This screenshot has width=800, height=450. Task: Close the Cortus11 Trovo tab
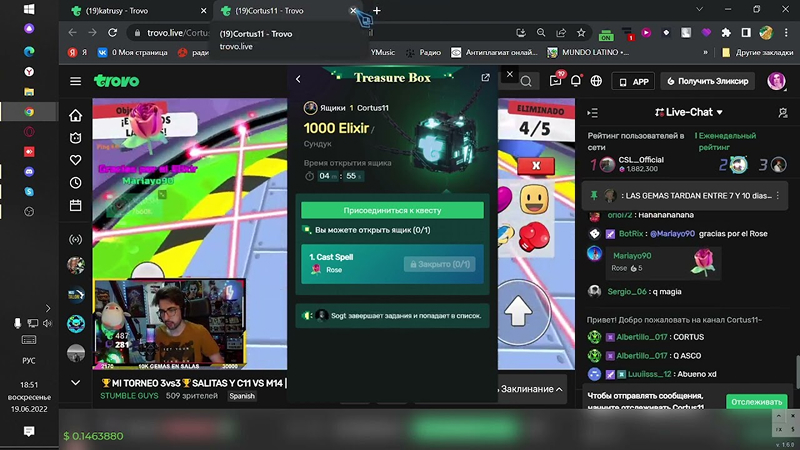pos(353,11)
